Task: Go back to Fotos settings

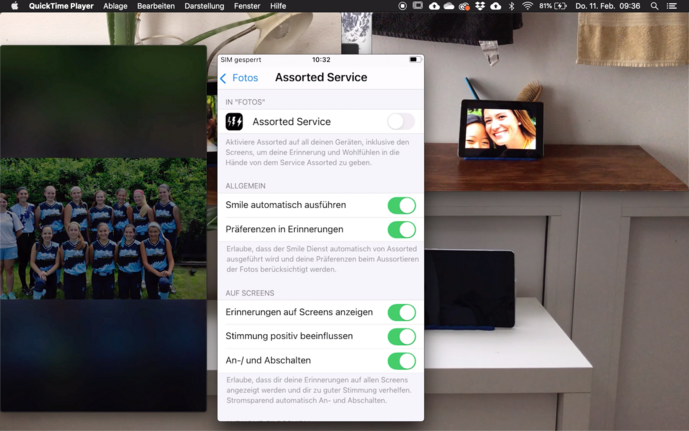Action: (x=239, y=78)
